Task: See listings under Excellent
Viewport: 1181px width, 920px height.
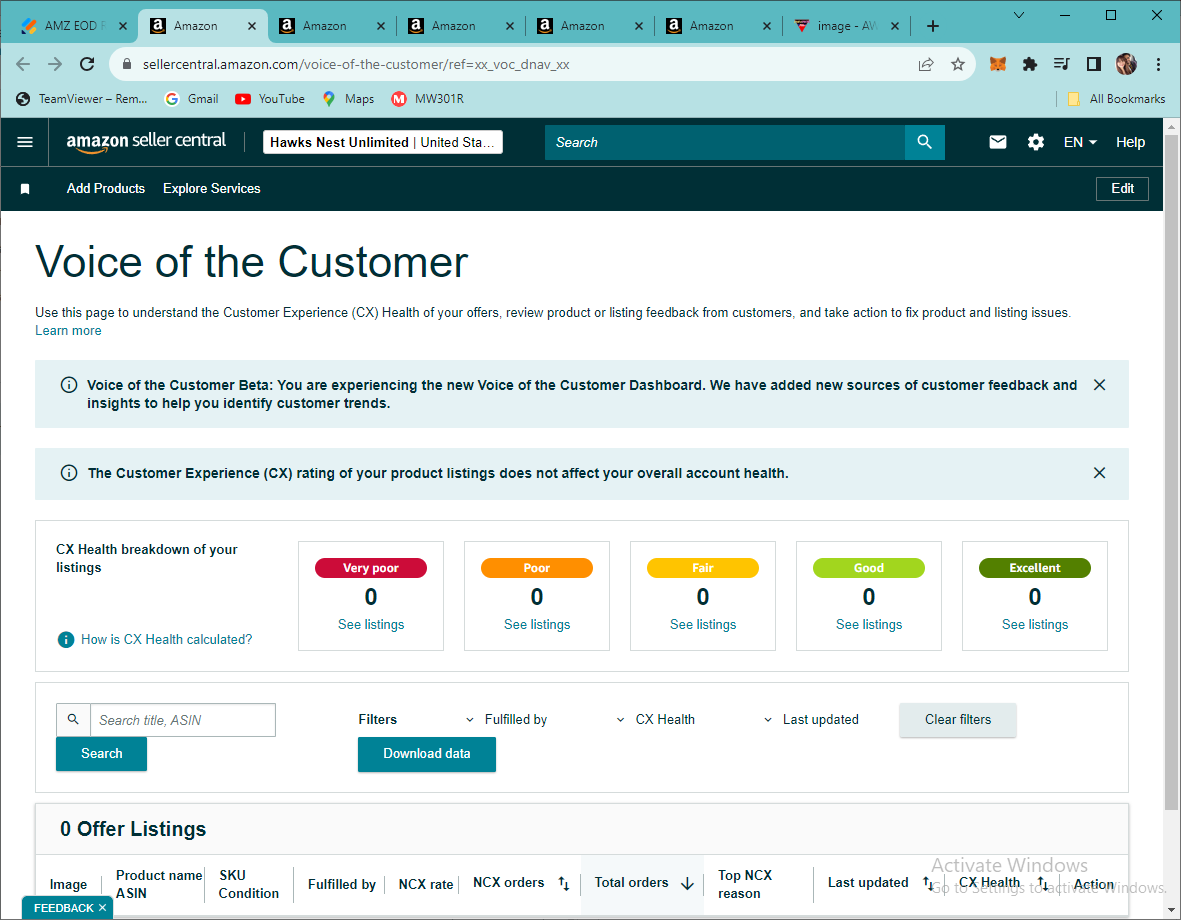Action: (1035, 624)
